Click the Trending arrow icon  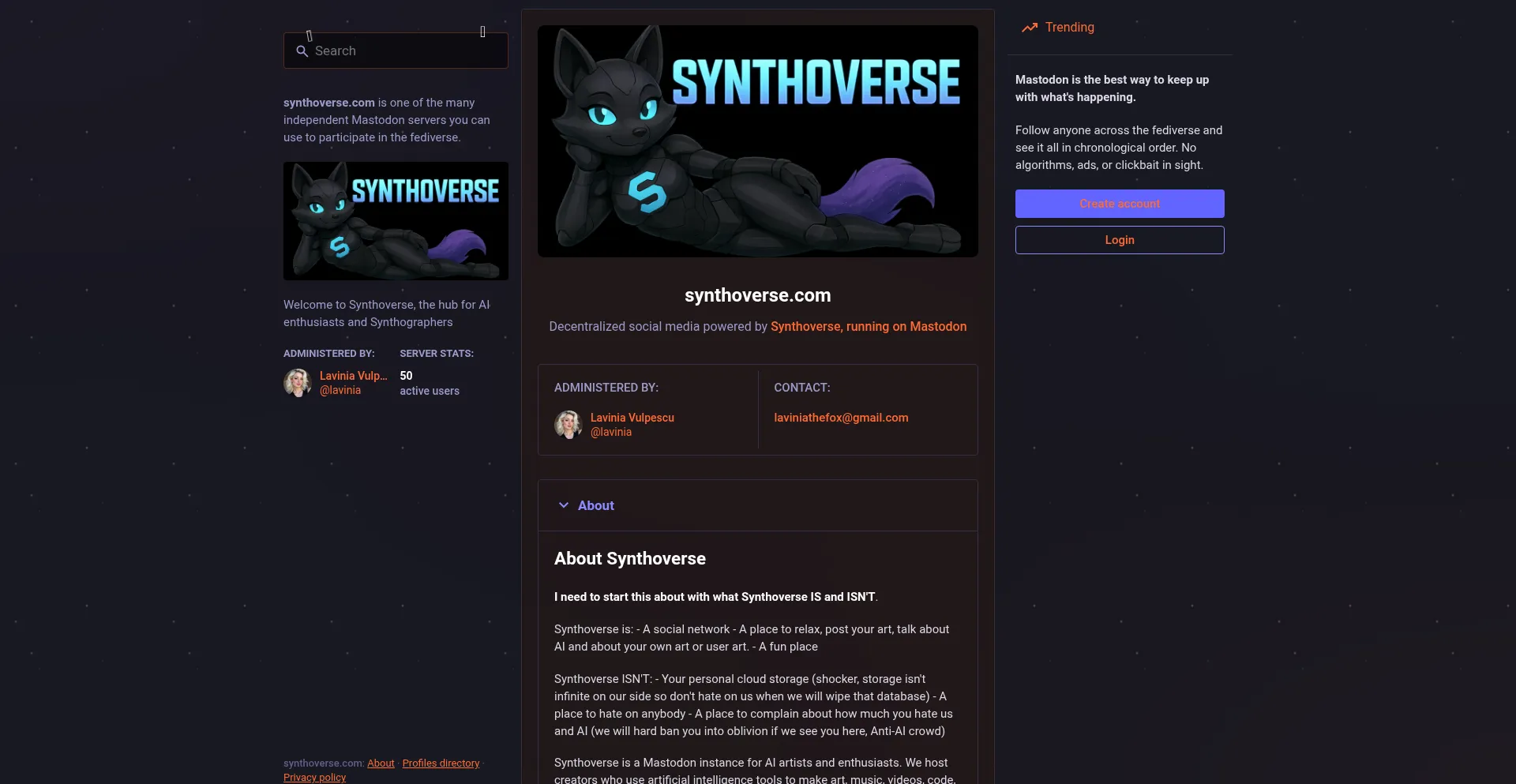coord(1029,28)
